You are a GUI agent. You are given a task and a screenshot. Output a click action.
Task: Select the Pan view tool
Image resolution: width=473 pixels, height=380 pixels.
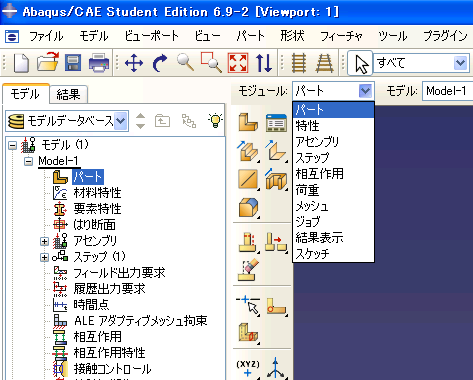(134, 63)
